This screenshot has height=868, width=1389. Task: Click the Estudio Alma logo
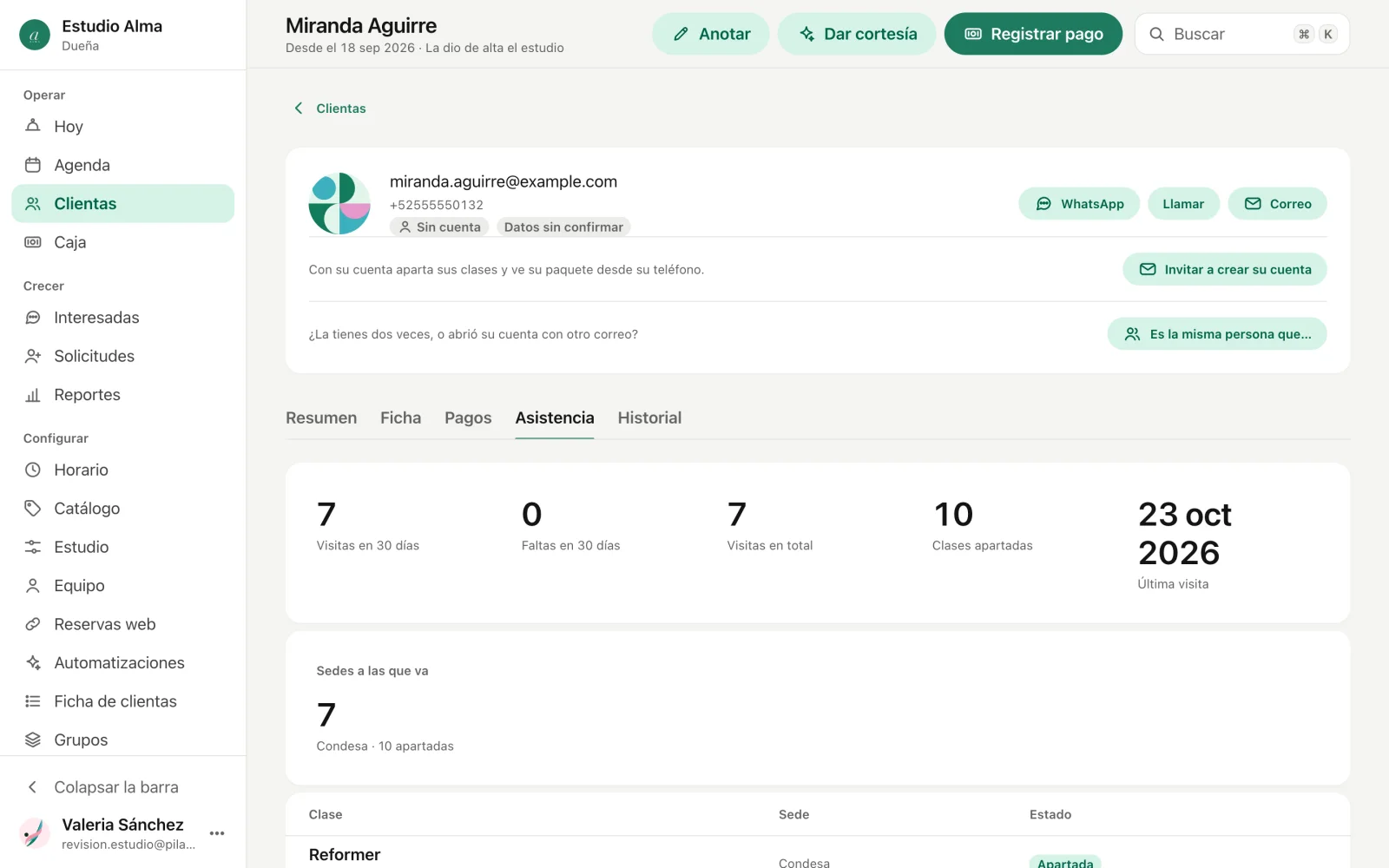coord(35,35)
